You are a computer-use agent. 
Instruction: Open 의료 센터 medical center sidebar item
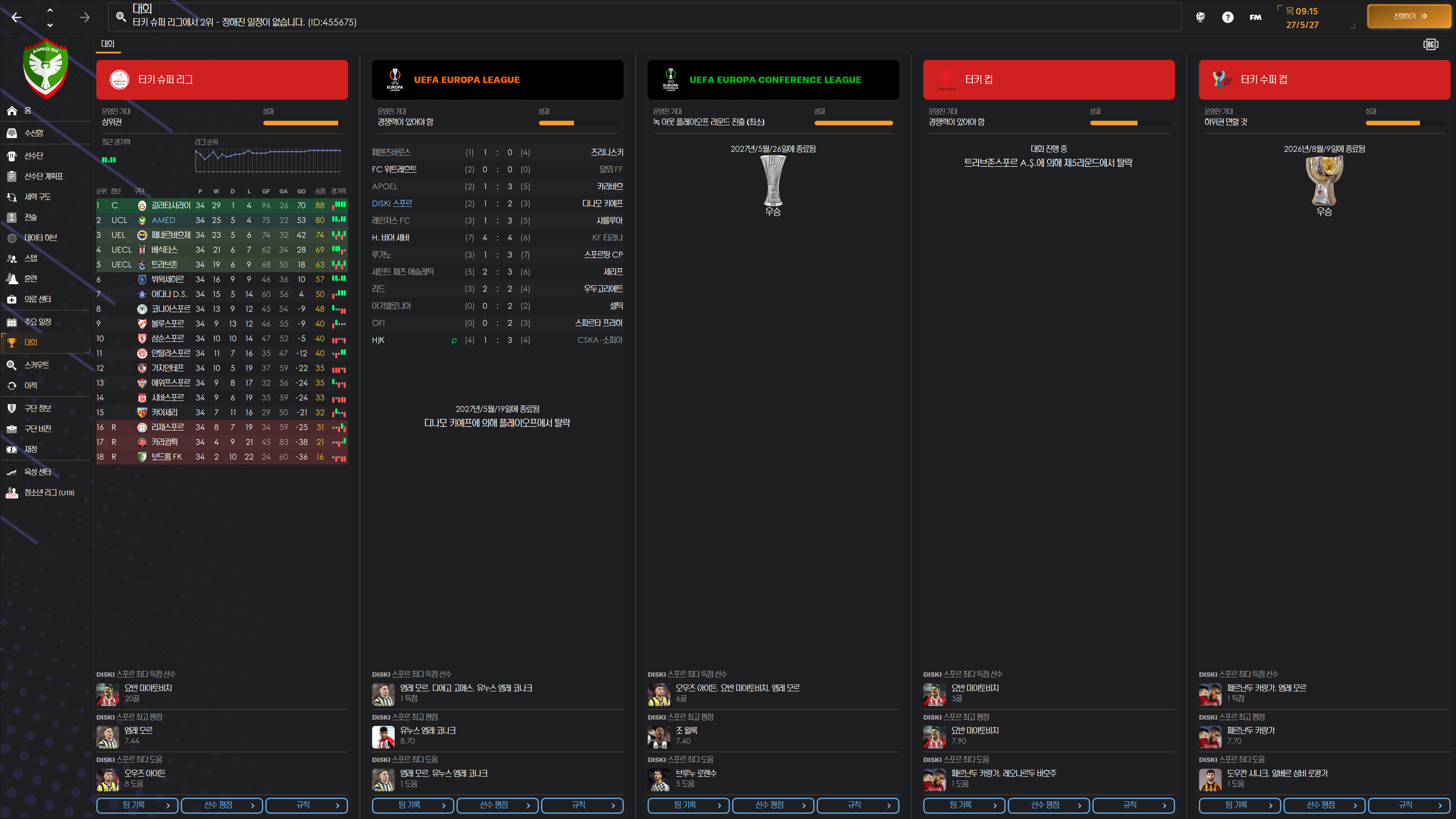(37, 299)
